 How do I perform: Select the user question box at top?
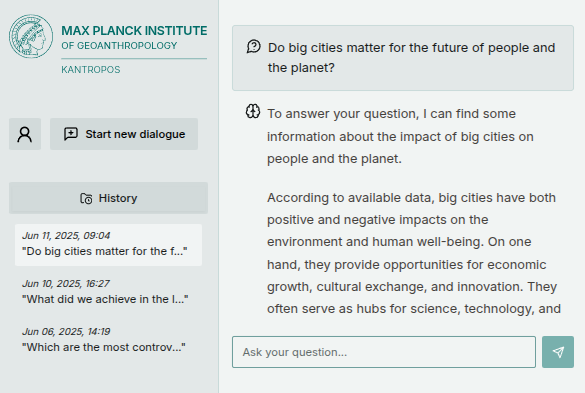[403, 58]
